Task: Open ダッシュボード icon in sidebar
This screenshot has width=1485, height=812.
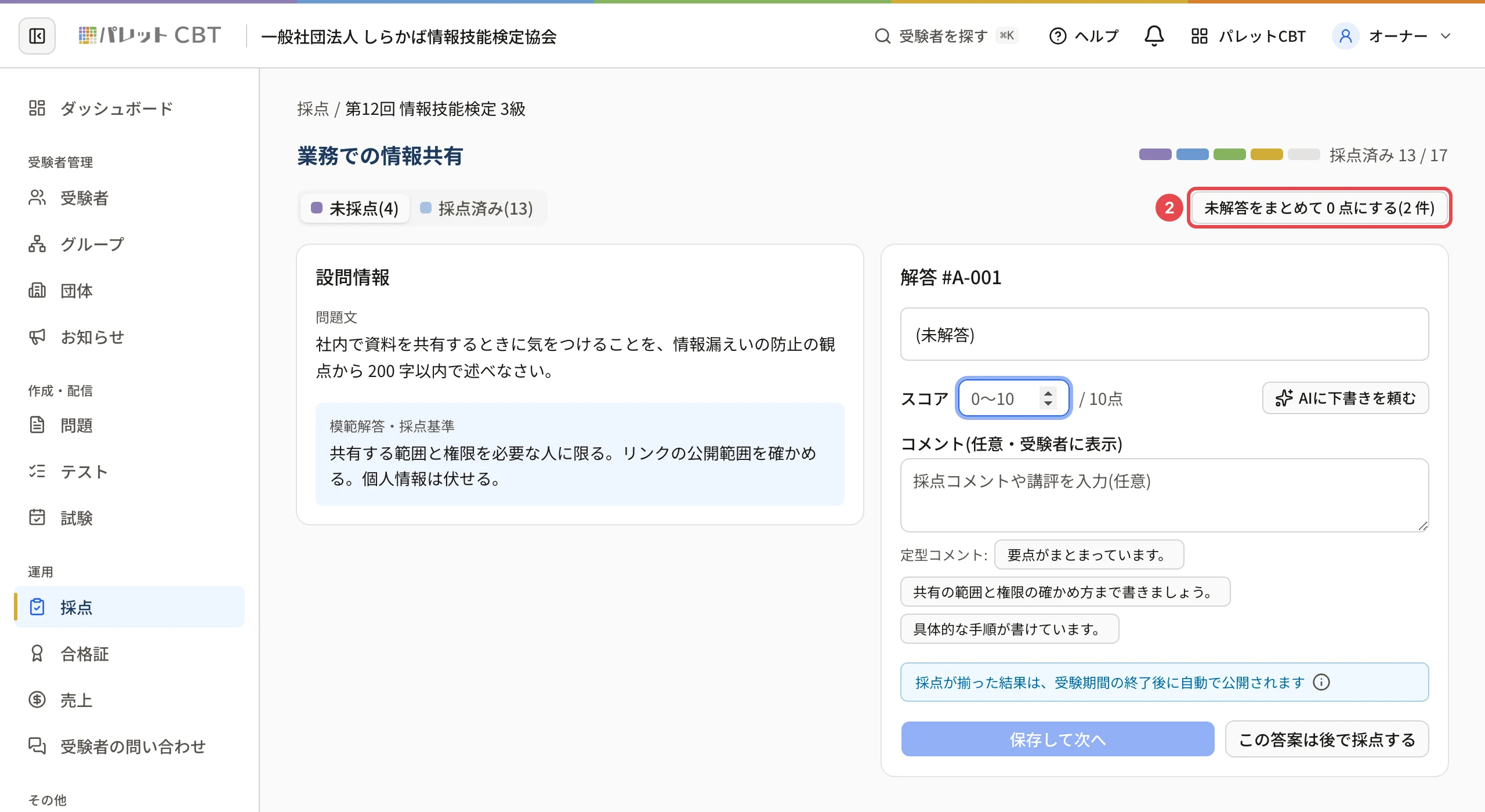Action: pos(37,108)
